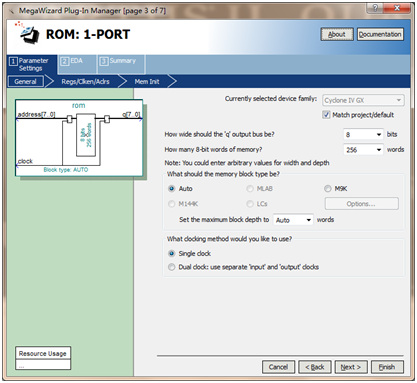Open the words of memory dropdown

pos(363,150)
